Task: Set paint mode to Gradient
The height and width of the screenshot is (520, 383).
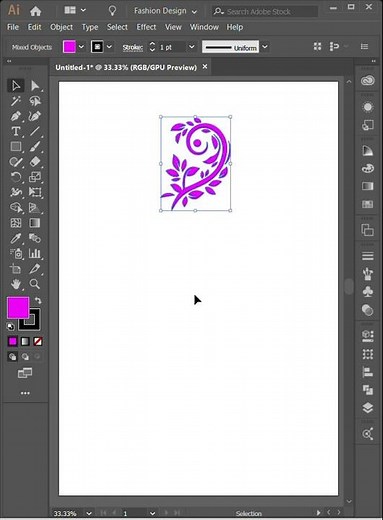Action: click(x=25, y=341)
